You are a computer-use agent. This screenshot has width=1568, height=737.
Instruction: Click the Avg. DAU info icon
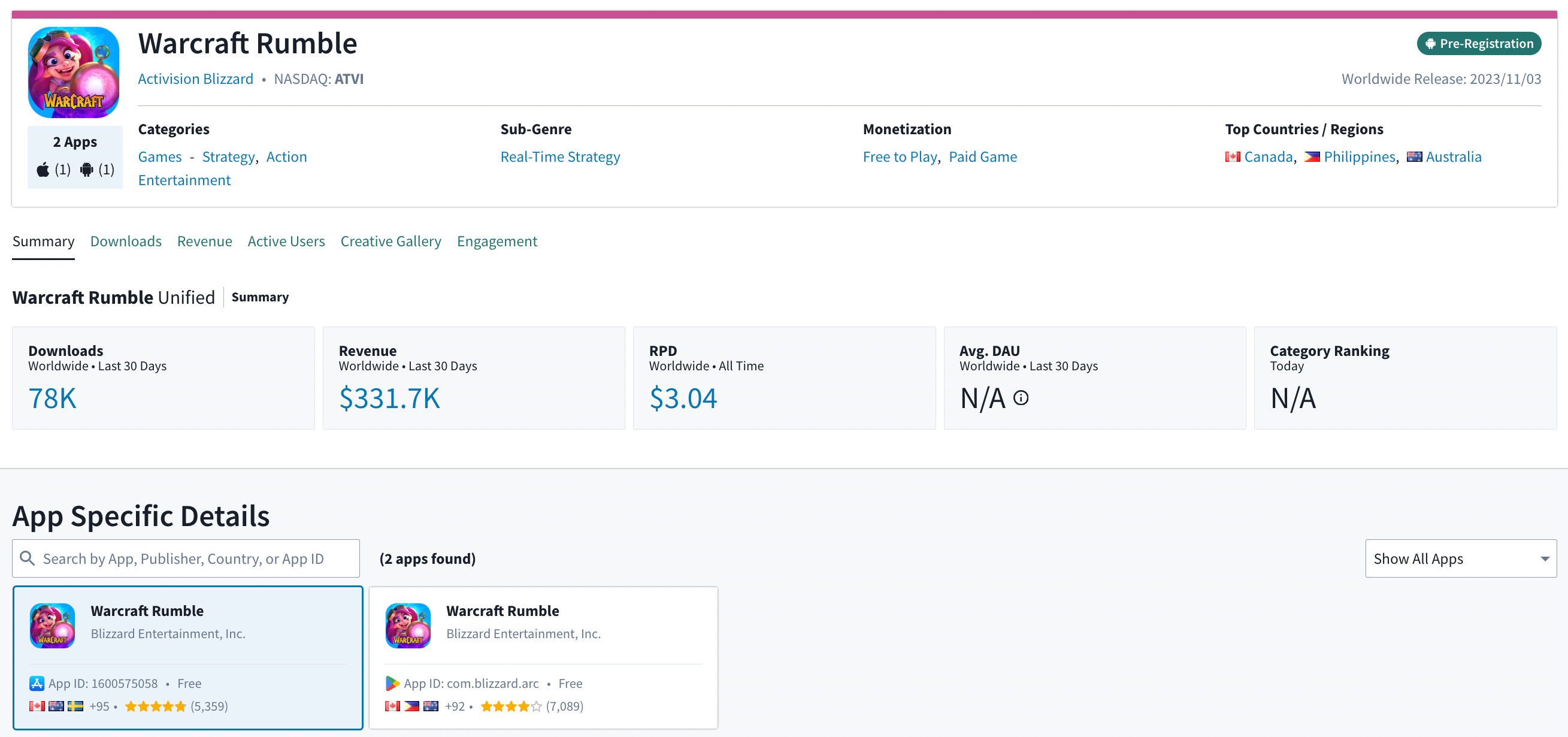[1021, 398]
